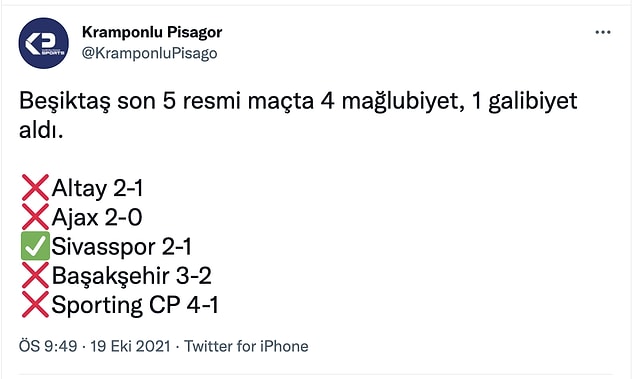Click the red cross beside Altay 2-1
The height and width of the screenshot is (379, 635).
[35, 187]
